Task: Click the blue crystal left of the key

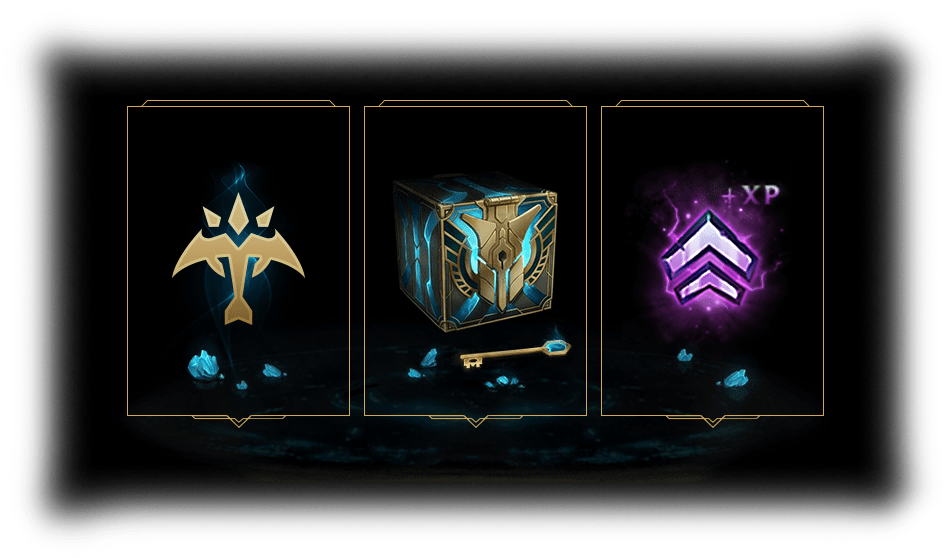Action: point(429,357)
